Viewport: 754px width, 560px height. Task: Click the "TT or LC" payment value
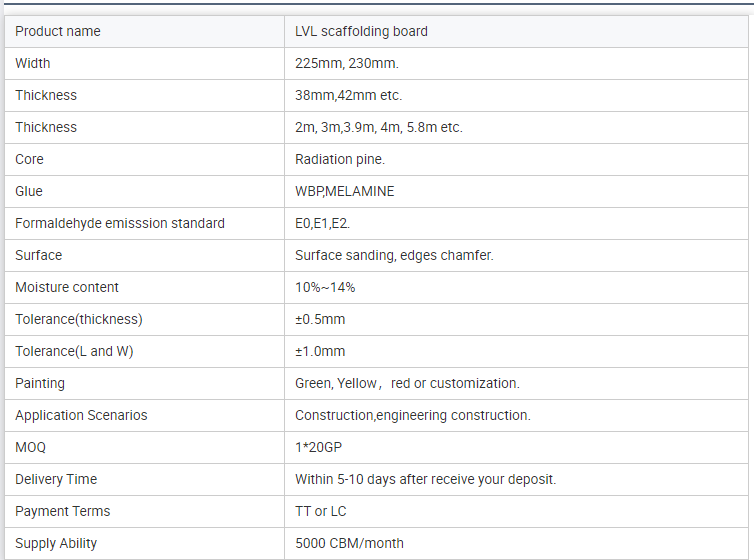(x=322, y=511)
